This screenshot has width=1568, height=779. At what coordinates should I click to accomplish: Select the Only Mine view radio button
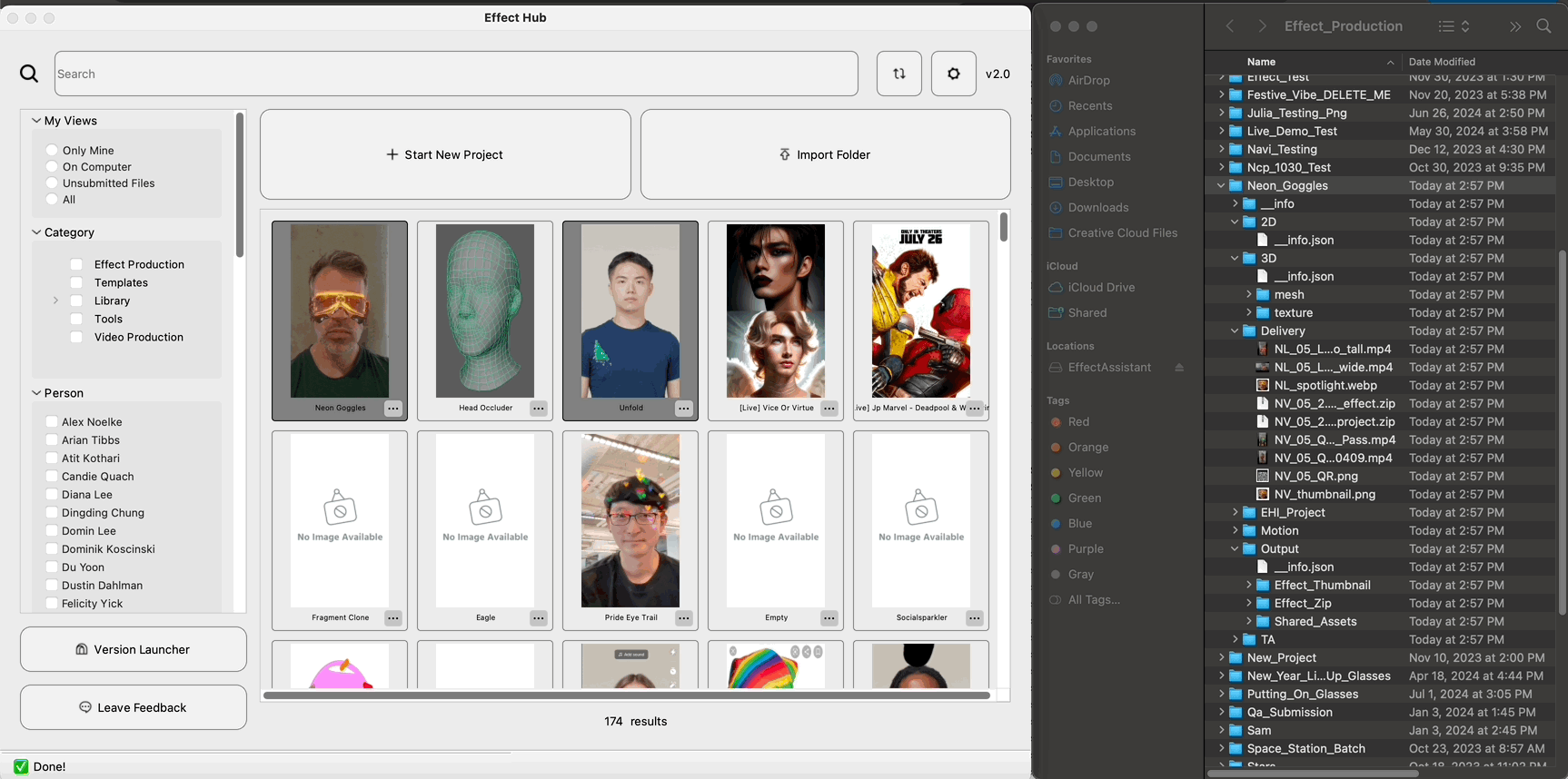coord(52,151)
